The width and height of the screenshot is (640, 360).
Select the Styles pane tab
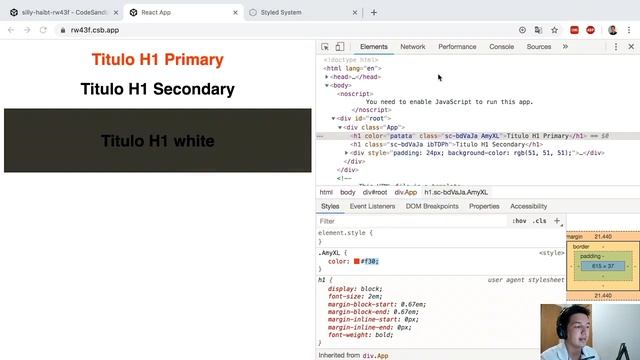tap(330, 206)
